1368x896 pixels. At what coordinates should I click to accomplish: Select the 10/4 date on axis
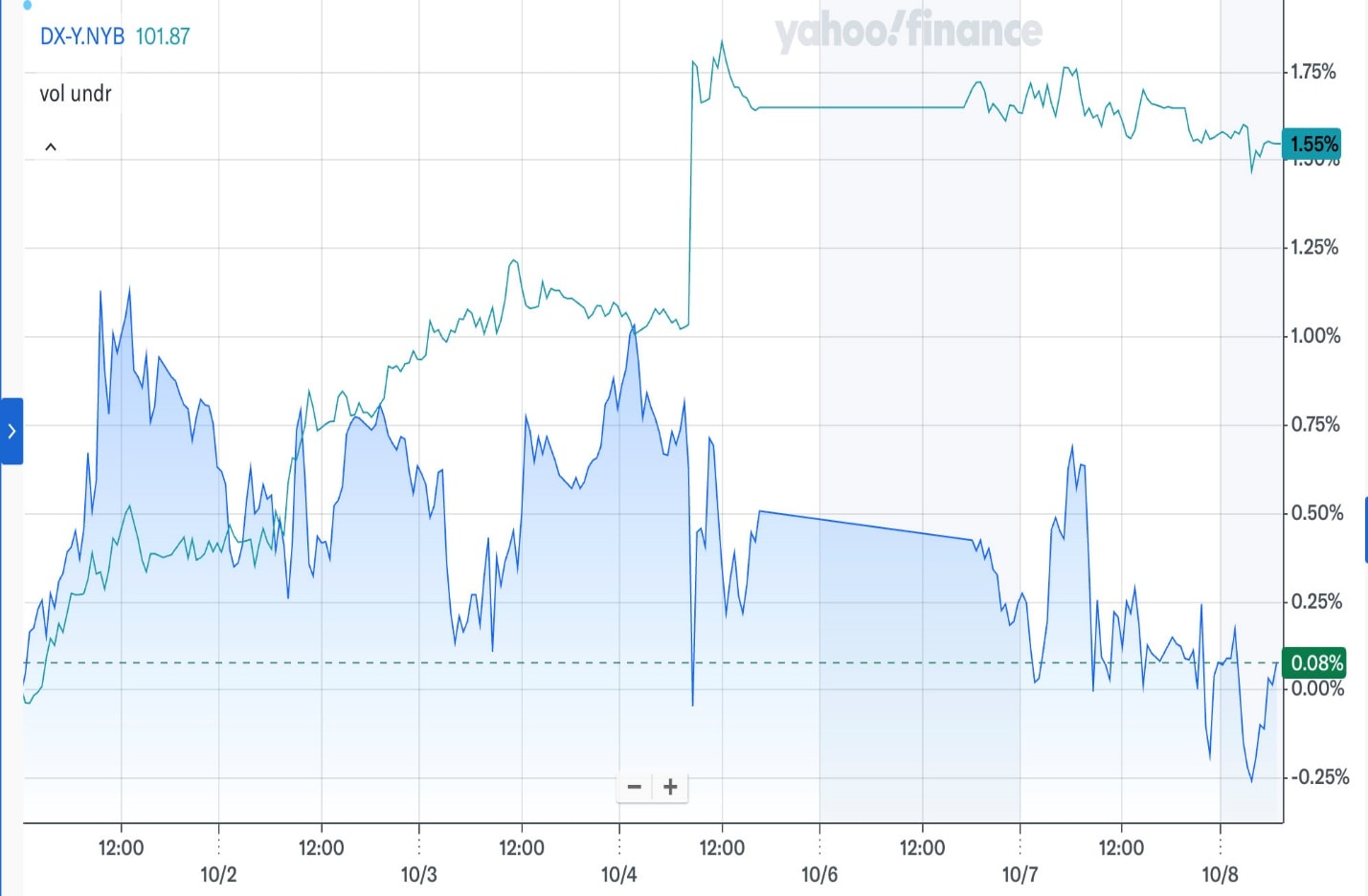[618, 874]
